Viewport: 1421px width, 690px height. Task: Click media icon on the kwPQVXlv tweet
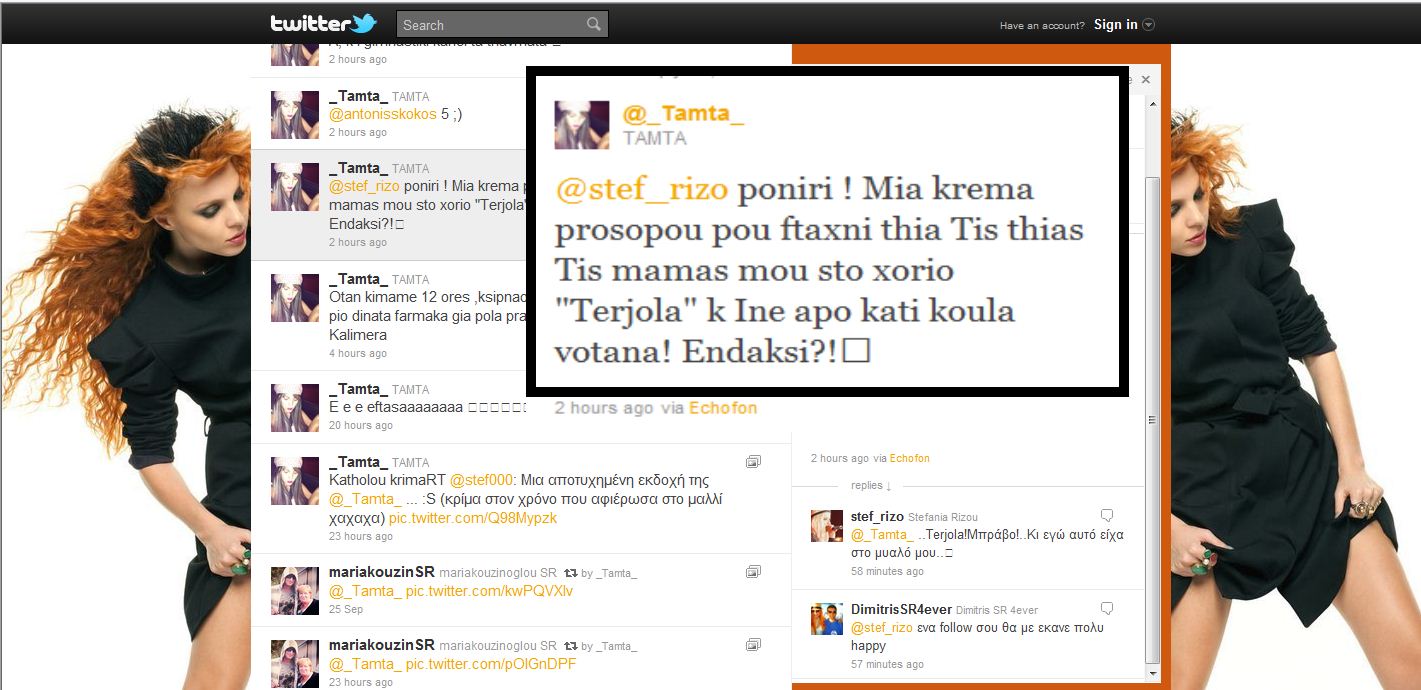pos(753,571)
